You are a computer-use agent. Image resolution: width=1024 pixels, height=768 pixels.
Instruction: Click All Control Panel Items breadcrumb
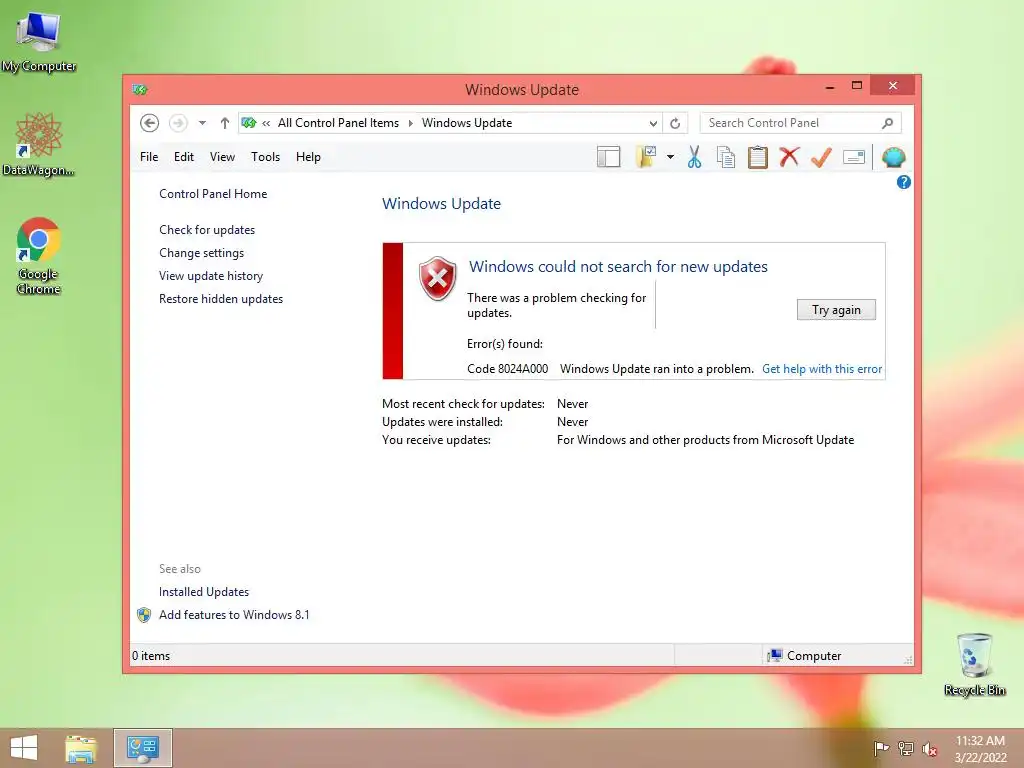tap(338, 123)
